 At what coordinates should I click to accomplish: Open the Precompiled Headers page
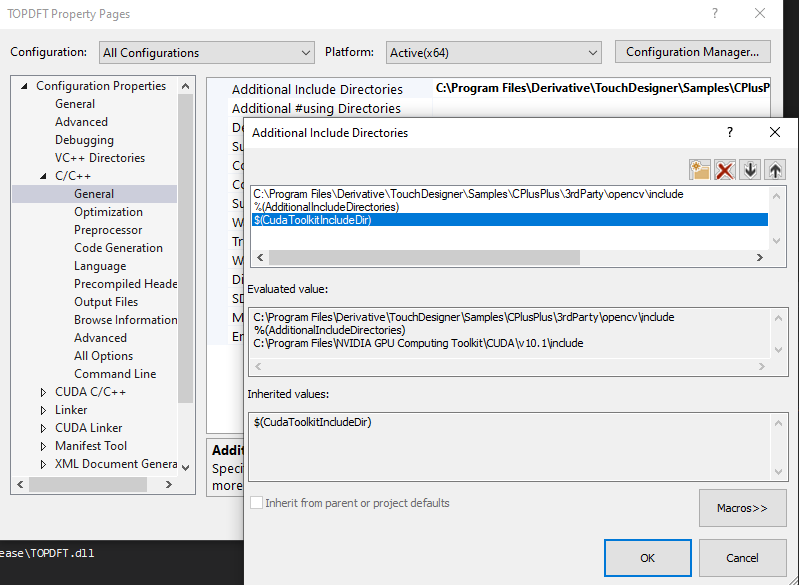(125, 284)
